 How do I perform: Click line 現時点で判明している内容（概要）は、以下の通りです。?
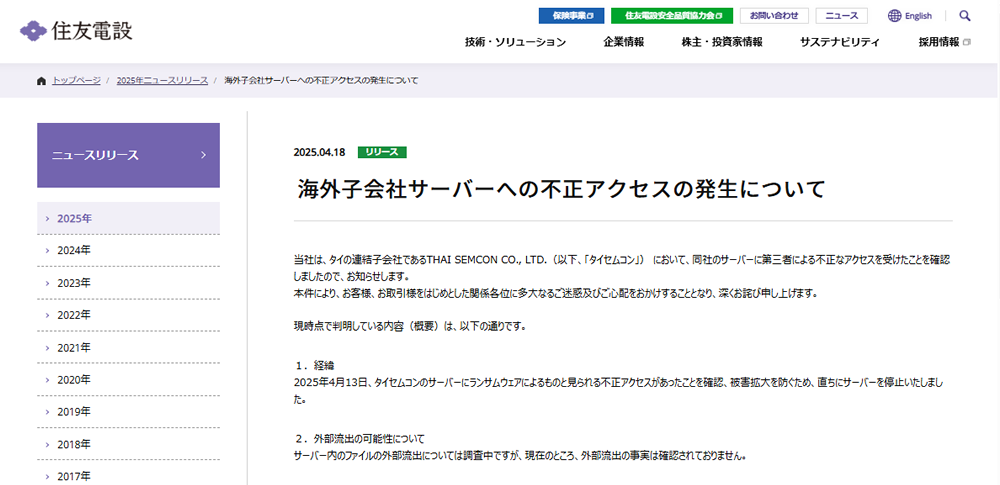point(409,326)
